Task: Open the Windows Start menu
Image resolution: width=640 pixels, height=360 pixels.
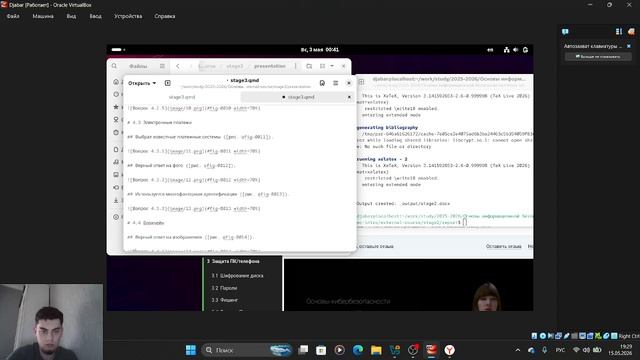Action: pos(191,350)
